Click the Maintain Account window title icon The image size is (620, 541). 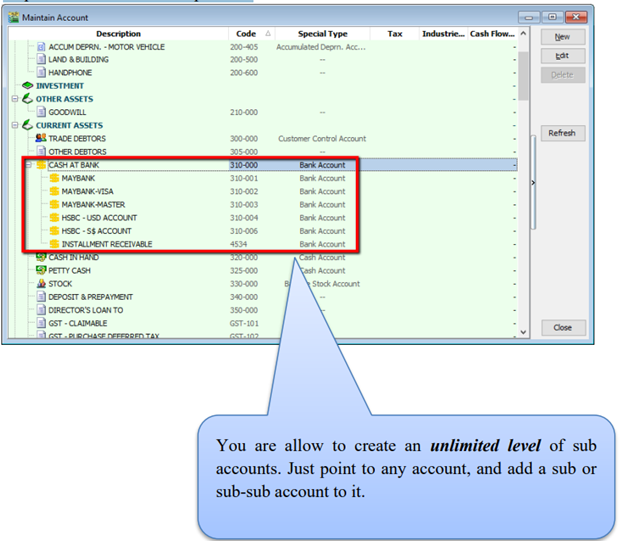12,17
